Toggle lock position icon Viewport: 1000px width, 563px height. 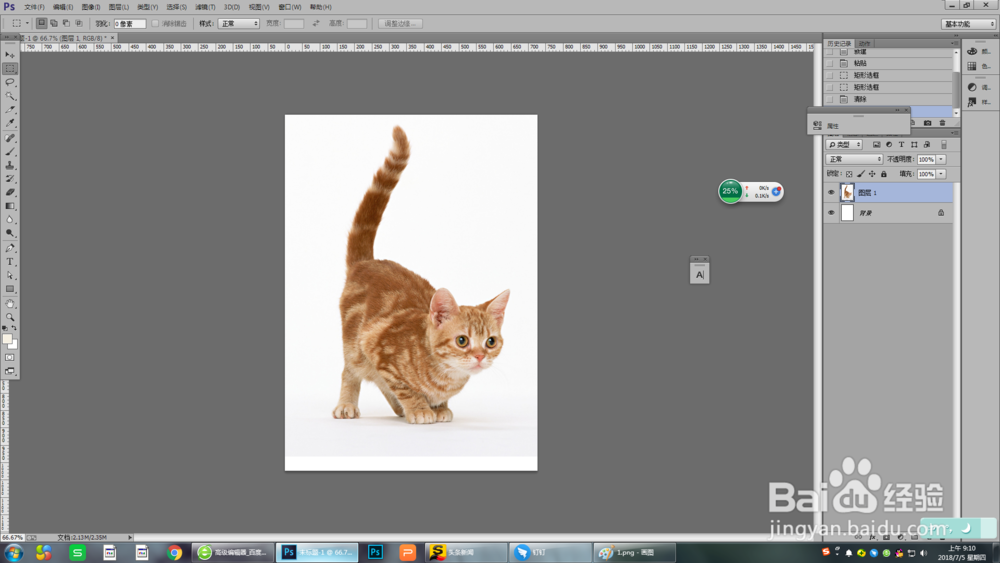point(872,174)
